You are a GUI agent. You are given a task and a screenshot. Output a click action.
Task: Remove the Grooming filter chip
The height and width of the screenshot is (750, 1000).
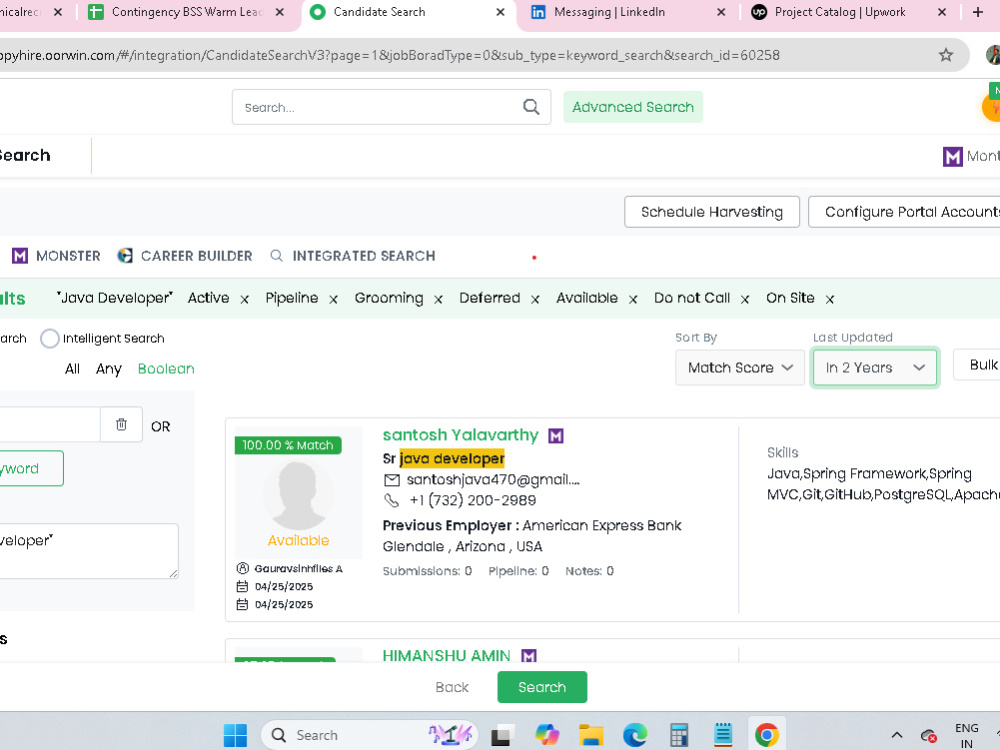438,299
